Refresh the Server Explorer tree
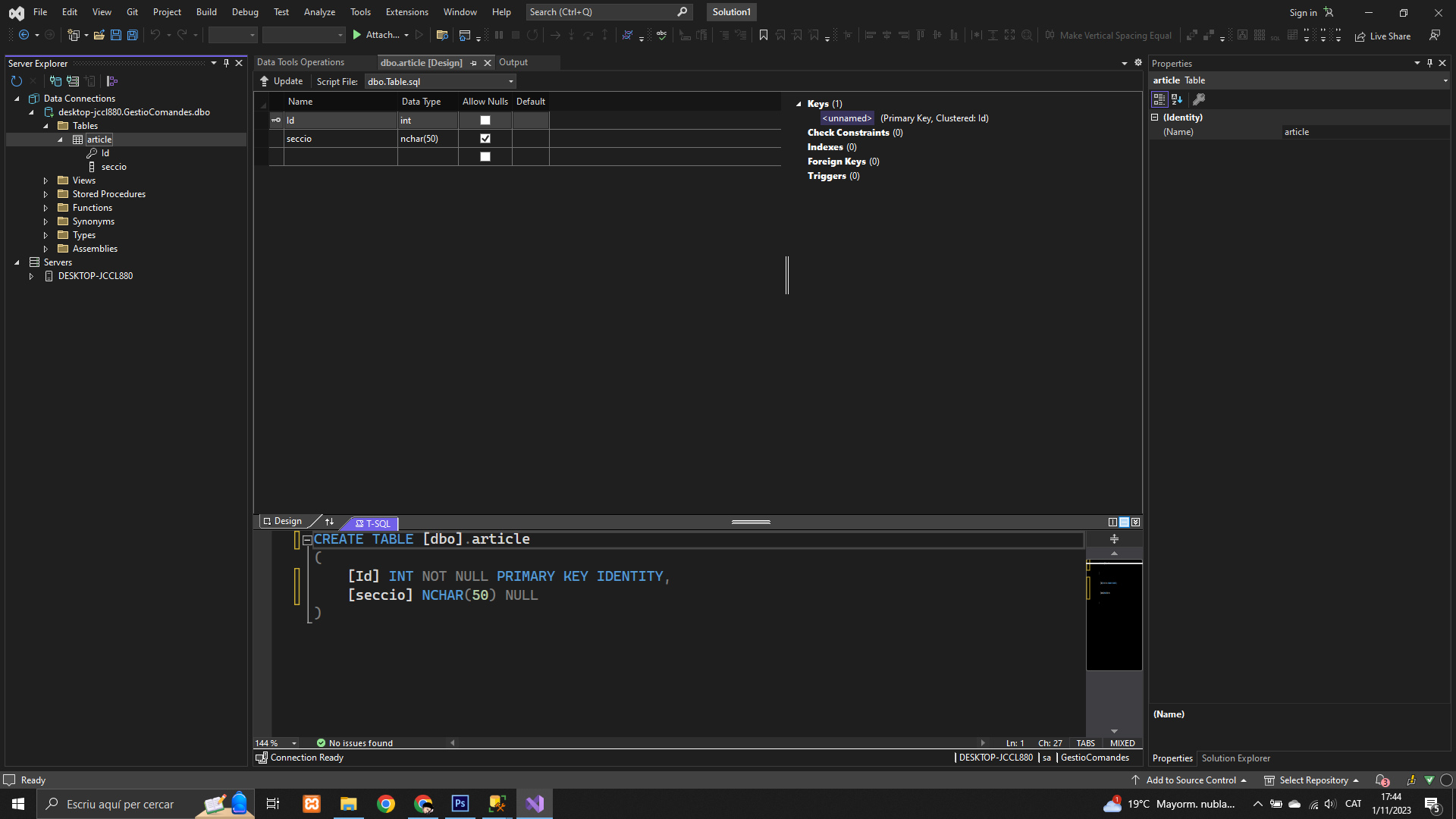1456x819 pixels. pos(17,81)
